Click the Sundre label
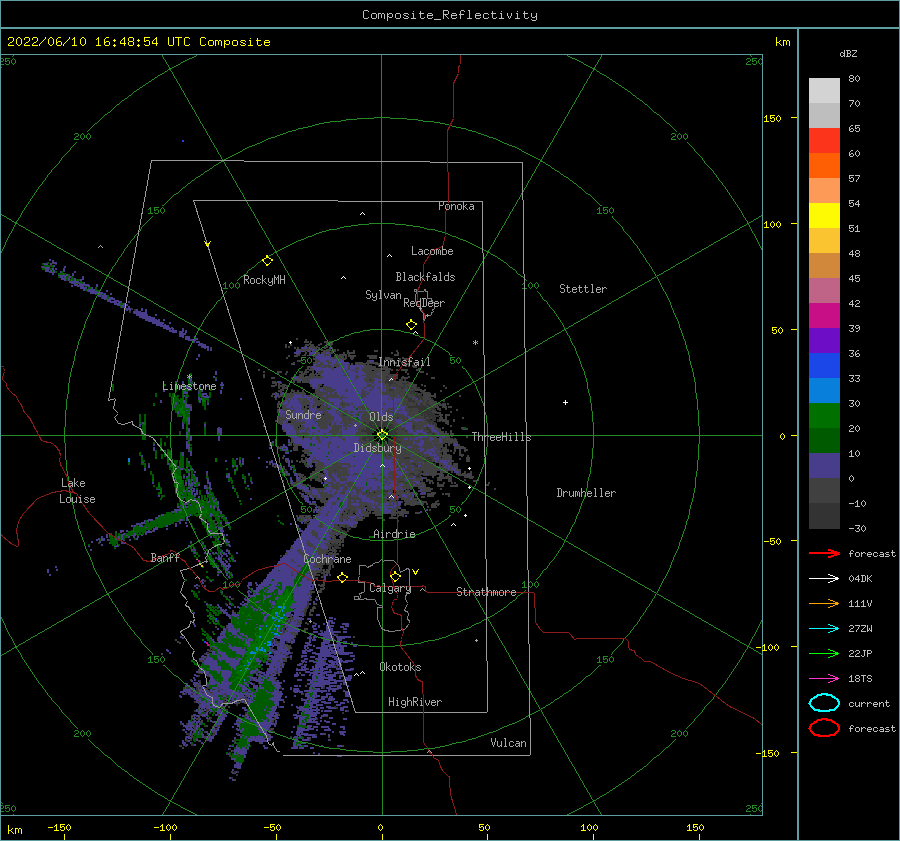 point(303,414)
